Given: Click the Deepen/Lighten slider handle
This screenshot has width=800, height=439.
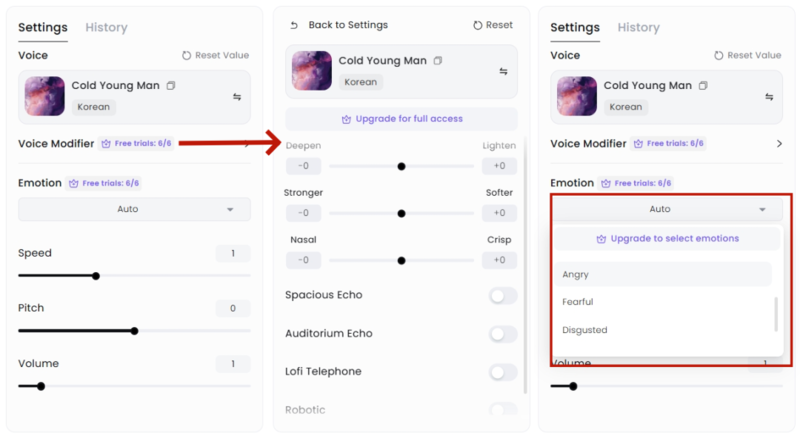Looking at the screenshot, I should (x=402, y=166).
